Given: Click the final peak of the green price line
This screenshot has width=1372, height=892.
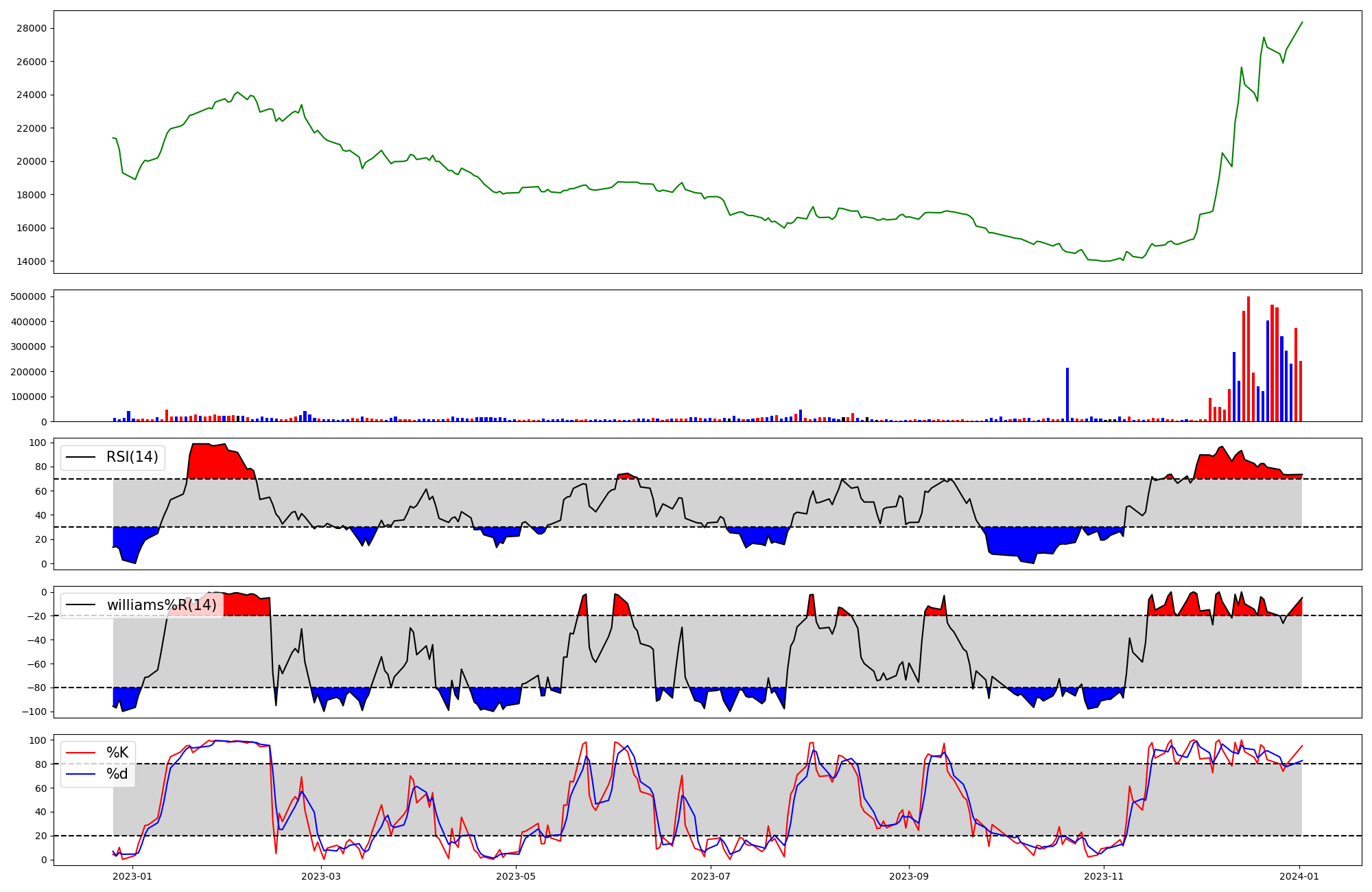Looking at the screenshot, I should 1302,22.
